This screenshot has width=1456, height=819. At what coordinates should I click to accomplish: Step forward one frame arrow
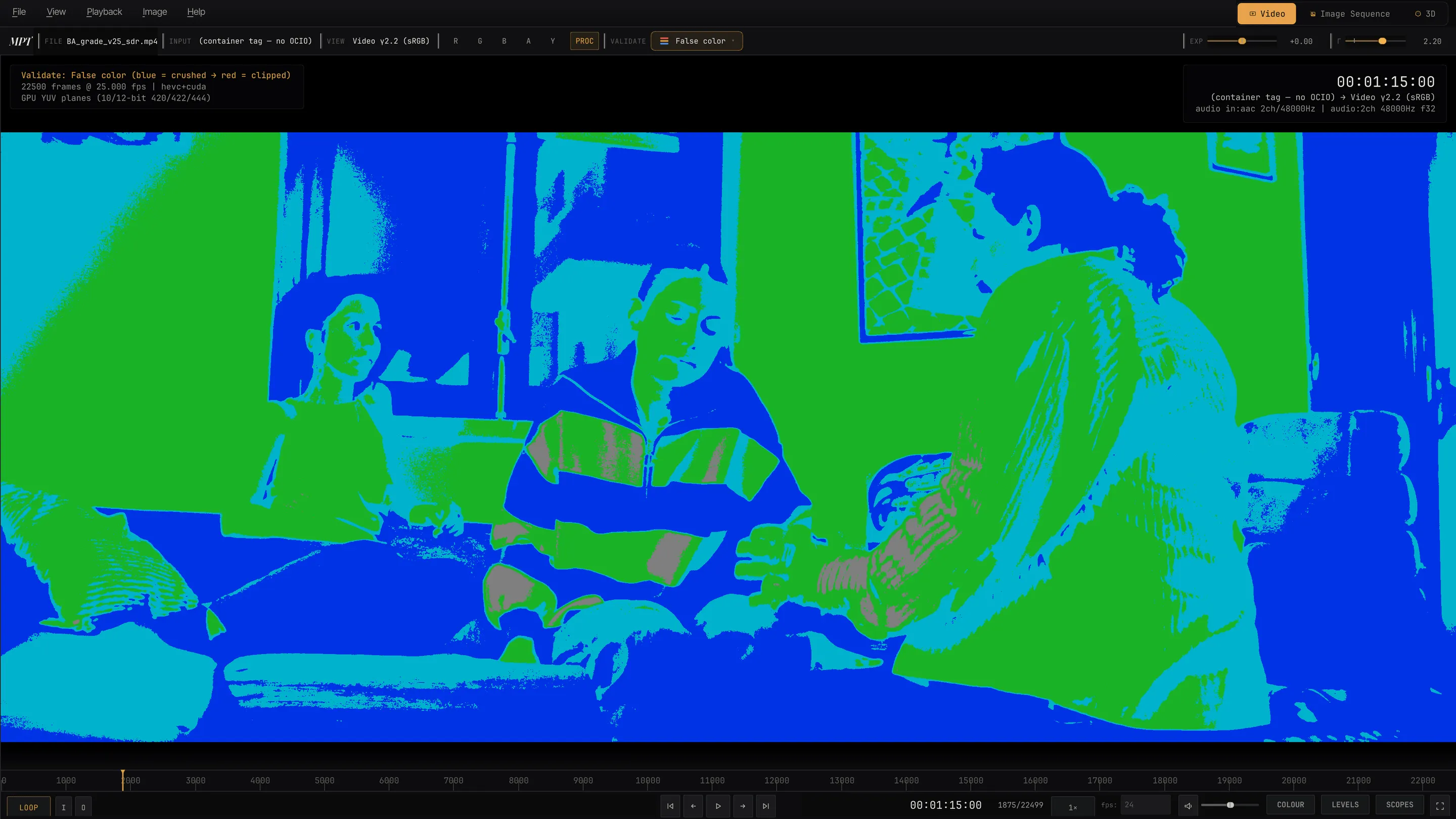[x=743, y=806]
